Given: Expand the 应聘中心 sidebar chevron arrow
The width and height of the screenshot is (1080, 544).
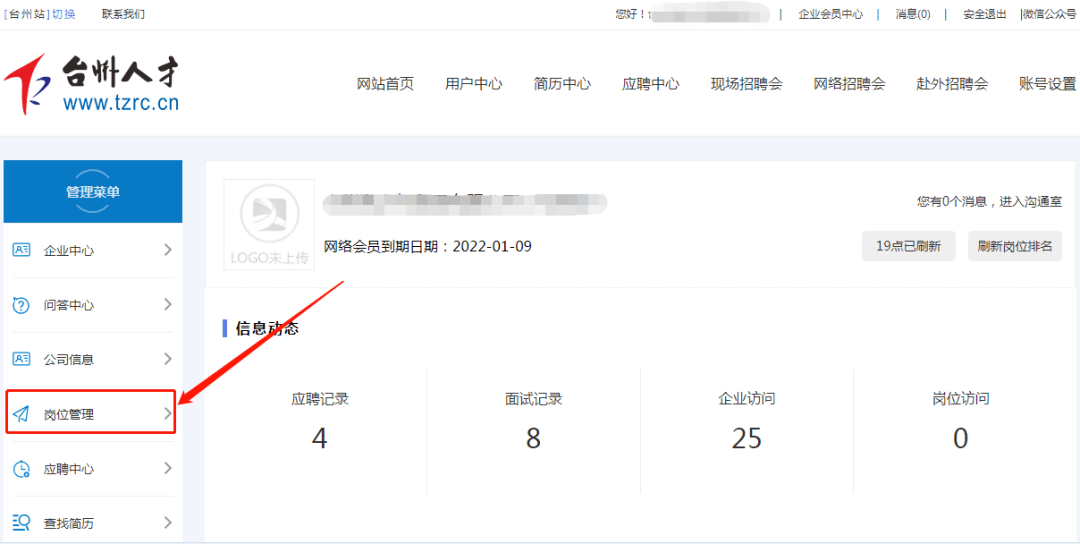Looking at the screenshot, I should 167,468.
